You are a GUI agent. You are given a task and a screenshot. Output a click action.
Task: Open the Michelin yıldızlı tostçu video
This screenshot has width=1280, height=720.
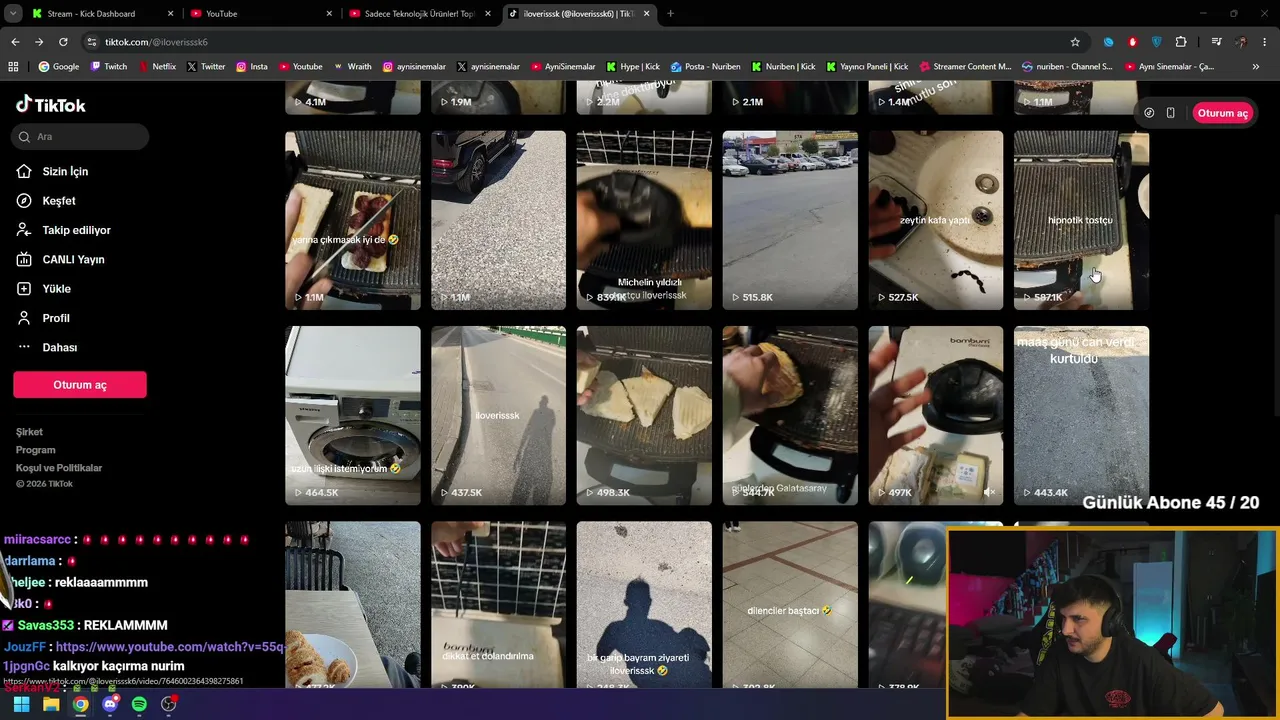pos(644,220)
